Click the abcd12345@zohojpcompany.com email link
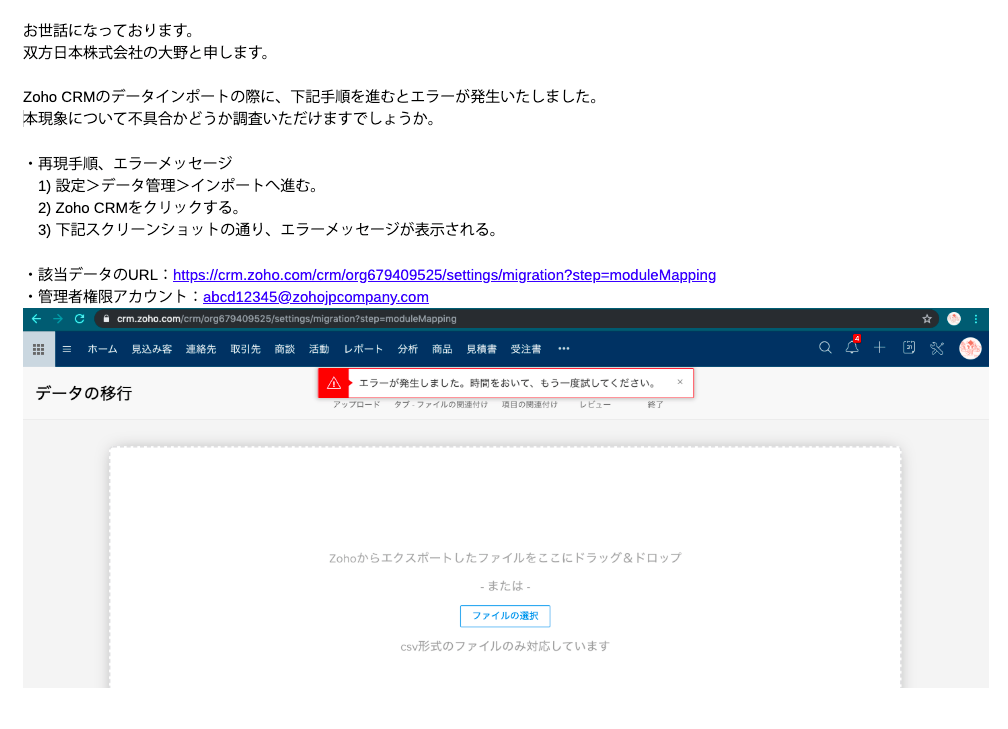Image resolution: width=1008 pixels, height=729 pixels. click(x=316, y=297)
